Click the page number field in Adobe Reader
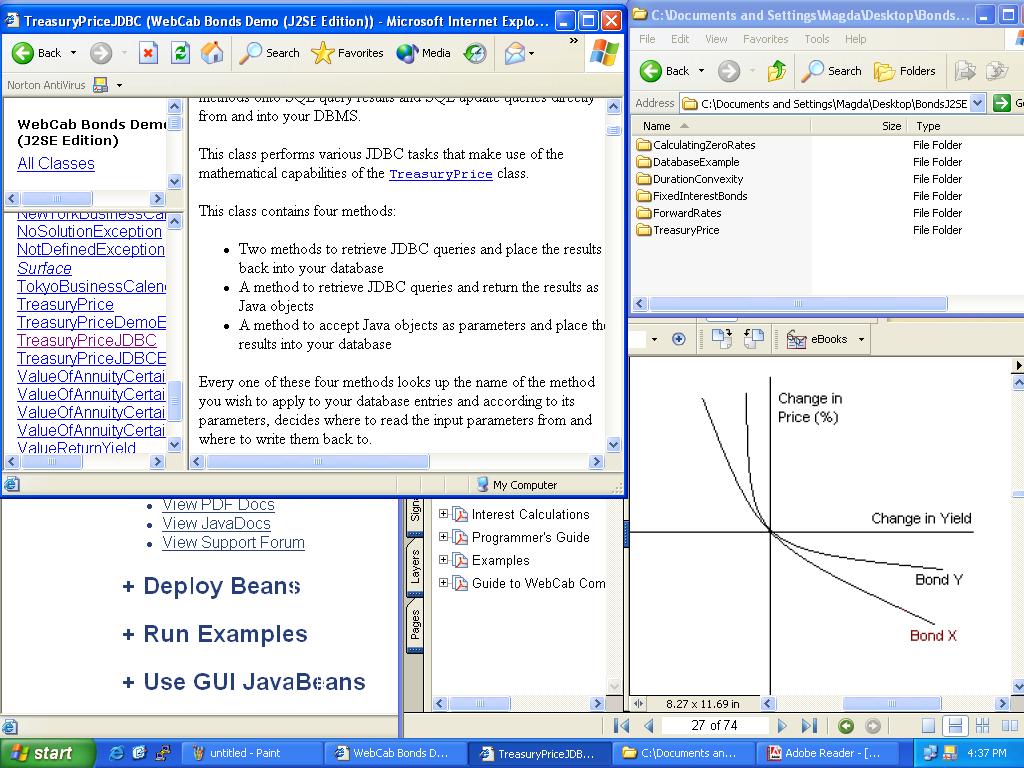This screenshot has width=1024, height=768. point(714,726)
